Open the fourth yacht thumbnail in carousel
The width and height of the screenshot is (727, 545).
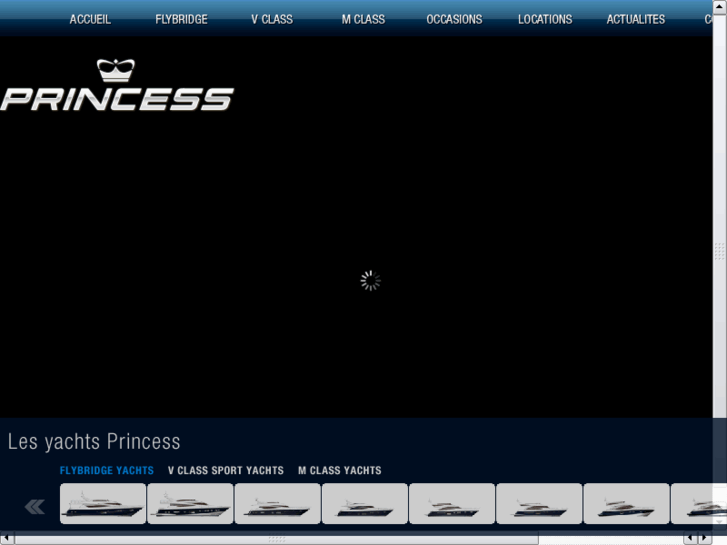365,504
